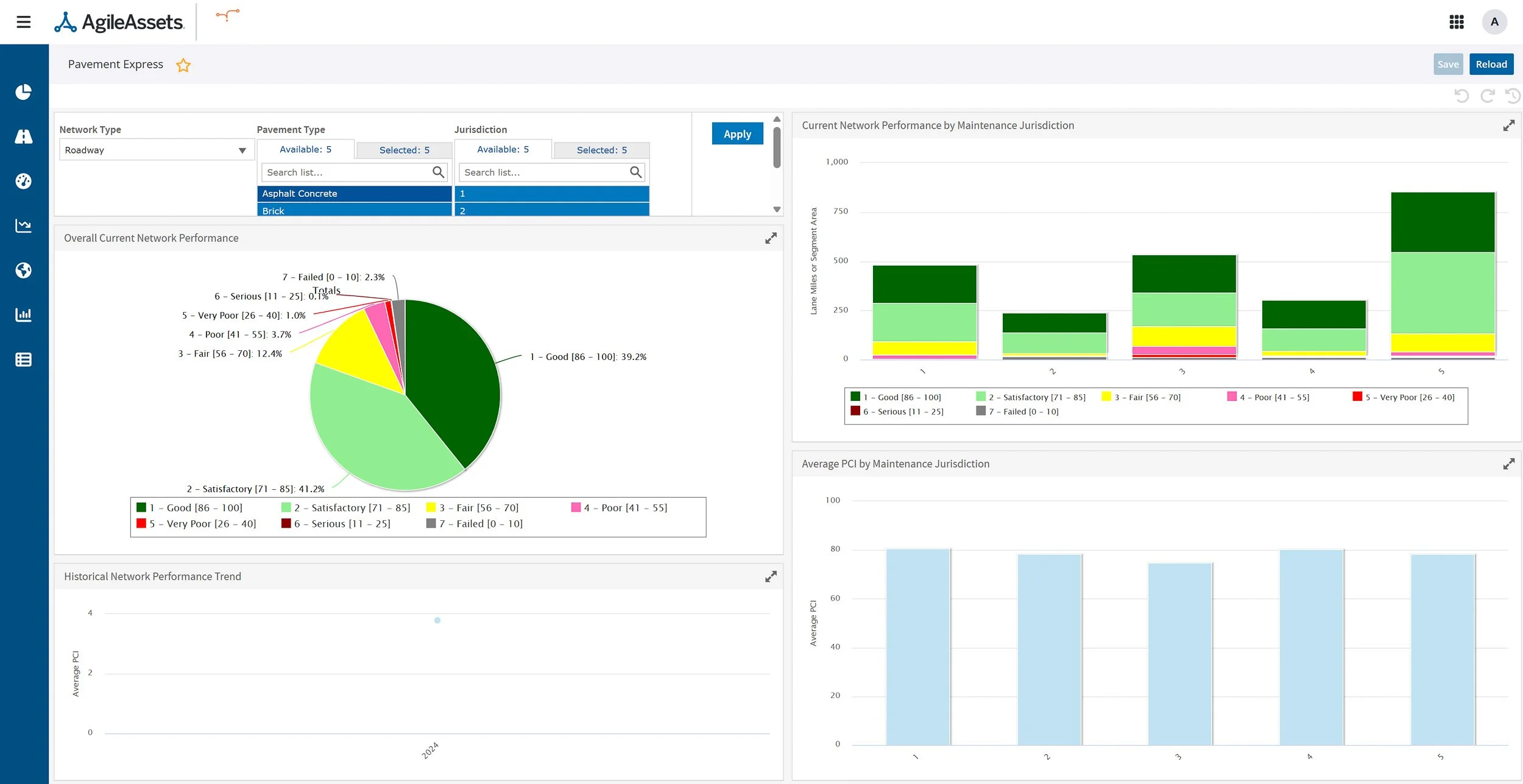The height and width of the screenshot is (784, 1523).
Task: Toggle pie legend 7 - Failed swatch
Action: (x=431, y=523)
